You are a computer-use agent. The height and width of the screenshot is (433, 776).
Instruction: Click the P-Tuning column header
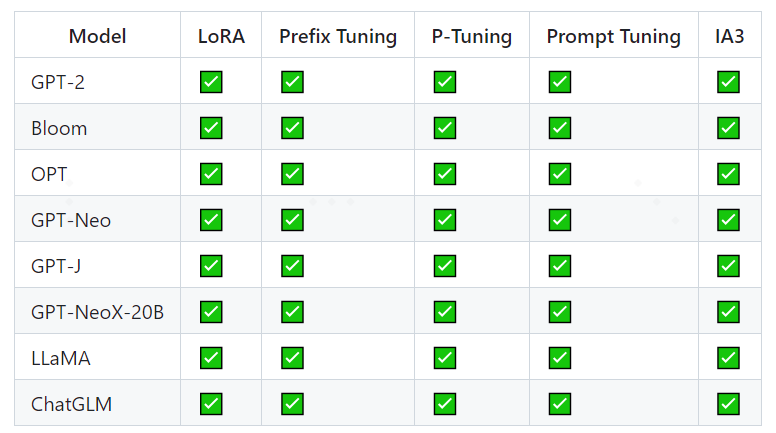(x=472, y=37)
